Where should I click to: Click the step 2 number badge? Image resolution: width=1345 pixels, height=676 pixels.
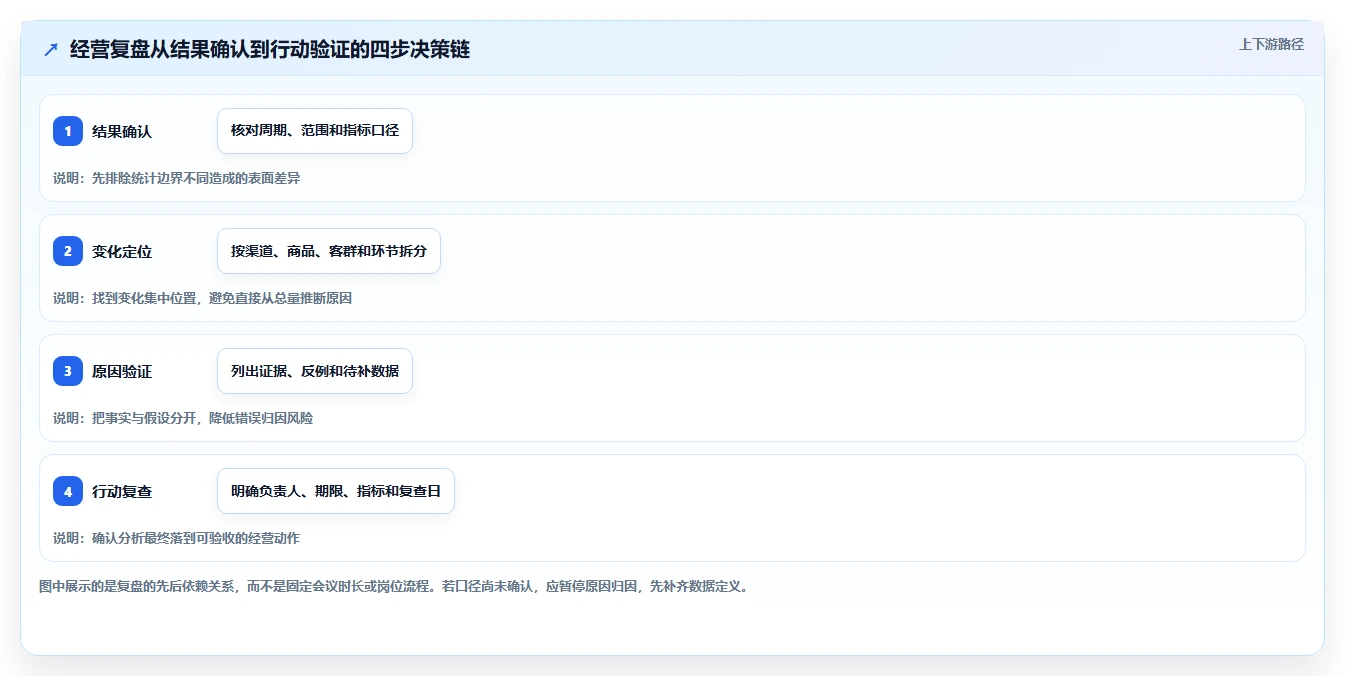pos(68,251)
